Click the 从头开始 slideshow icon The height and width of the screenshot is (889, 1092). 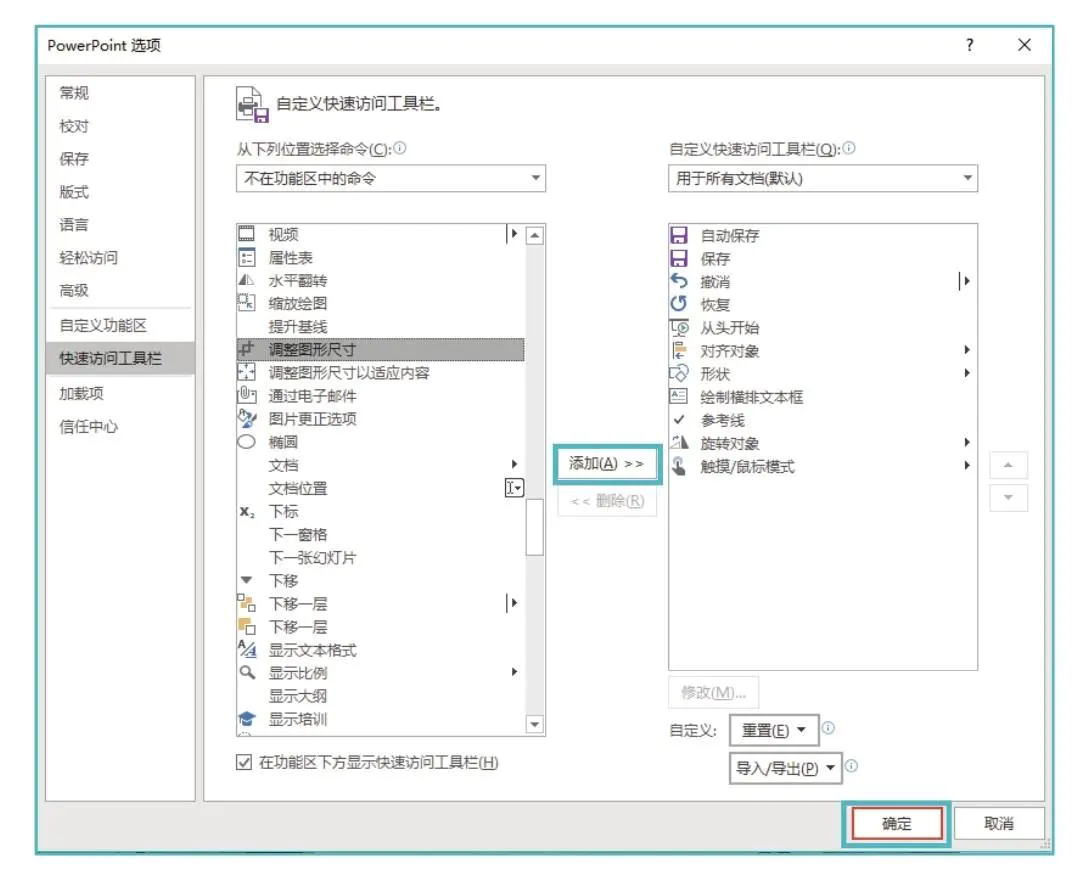click(x=679, y=327)
